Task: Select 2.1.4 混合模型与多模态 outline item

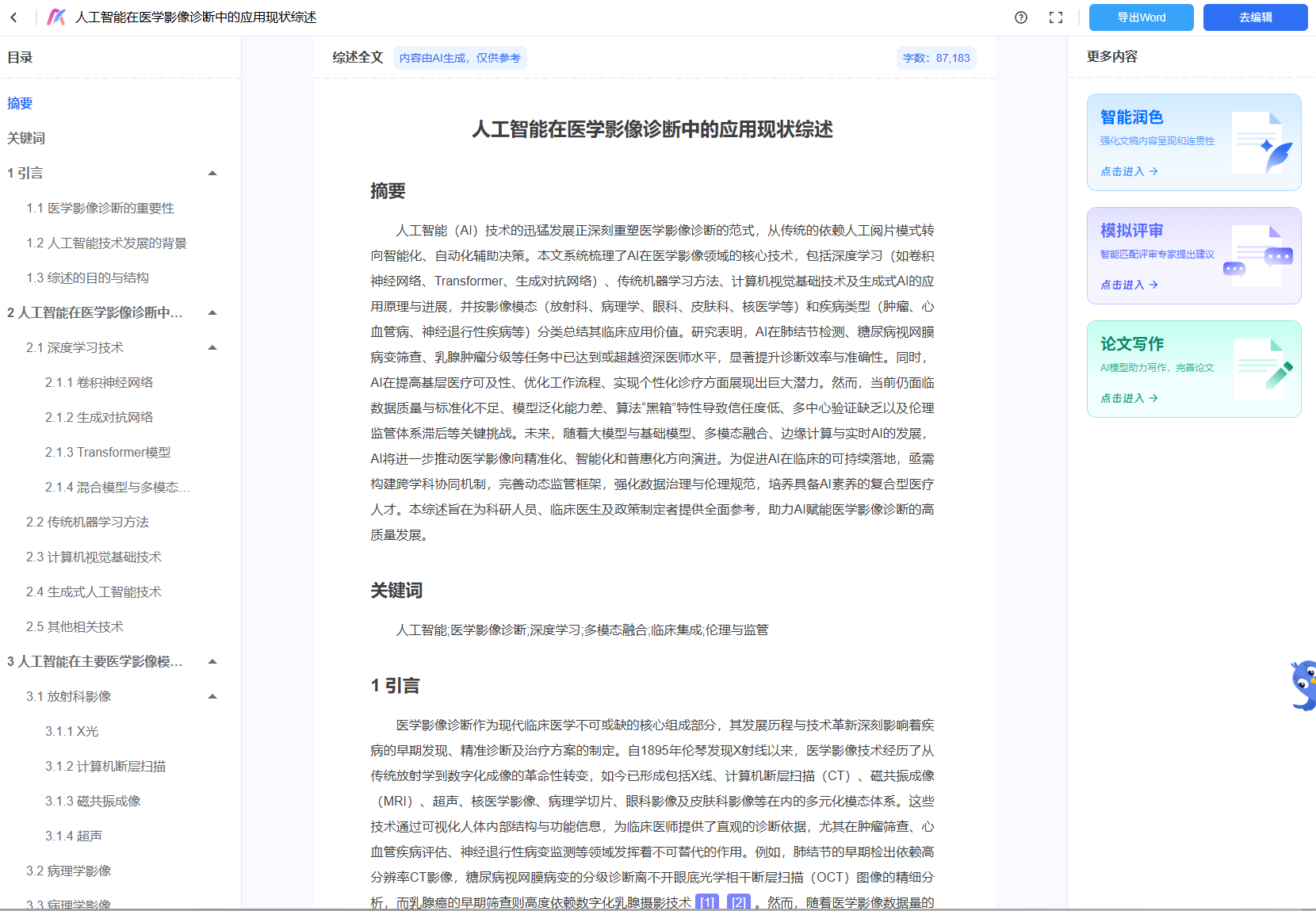Action: click(117, 487)
